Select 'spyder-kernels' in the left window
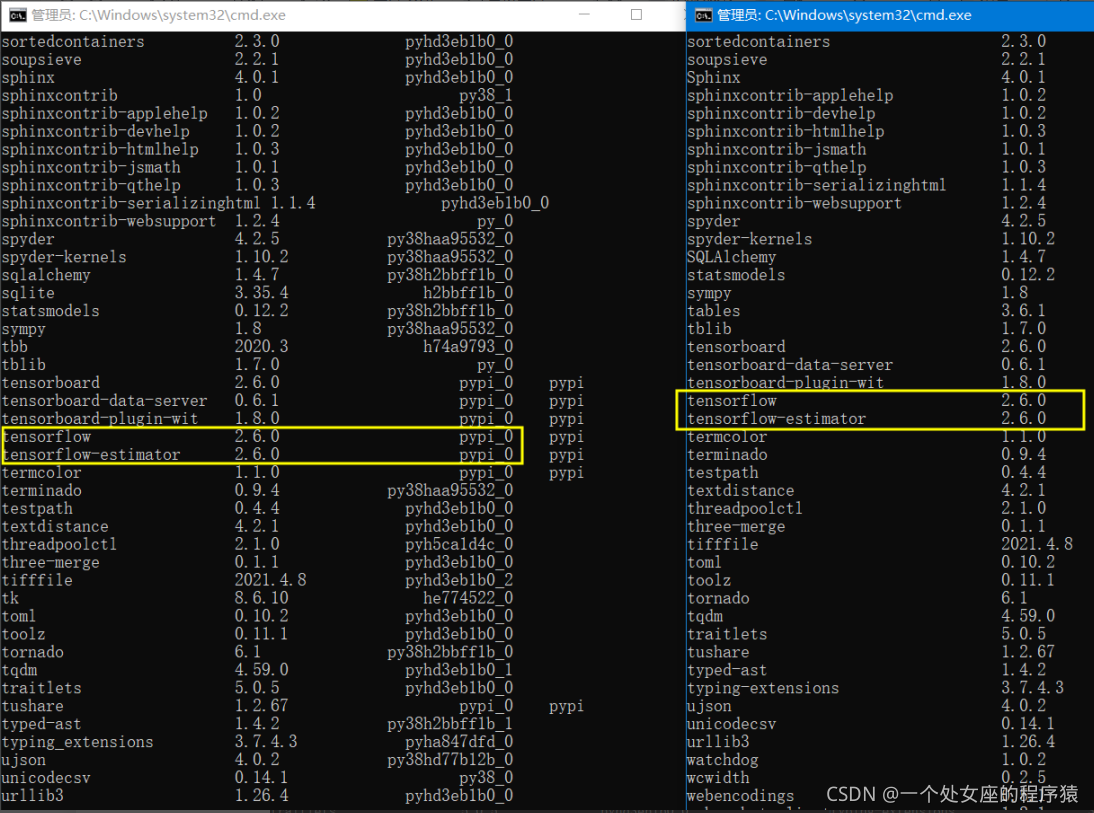1094x813 pixels. (x=63, y=257)
